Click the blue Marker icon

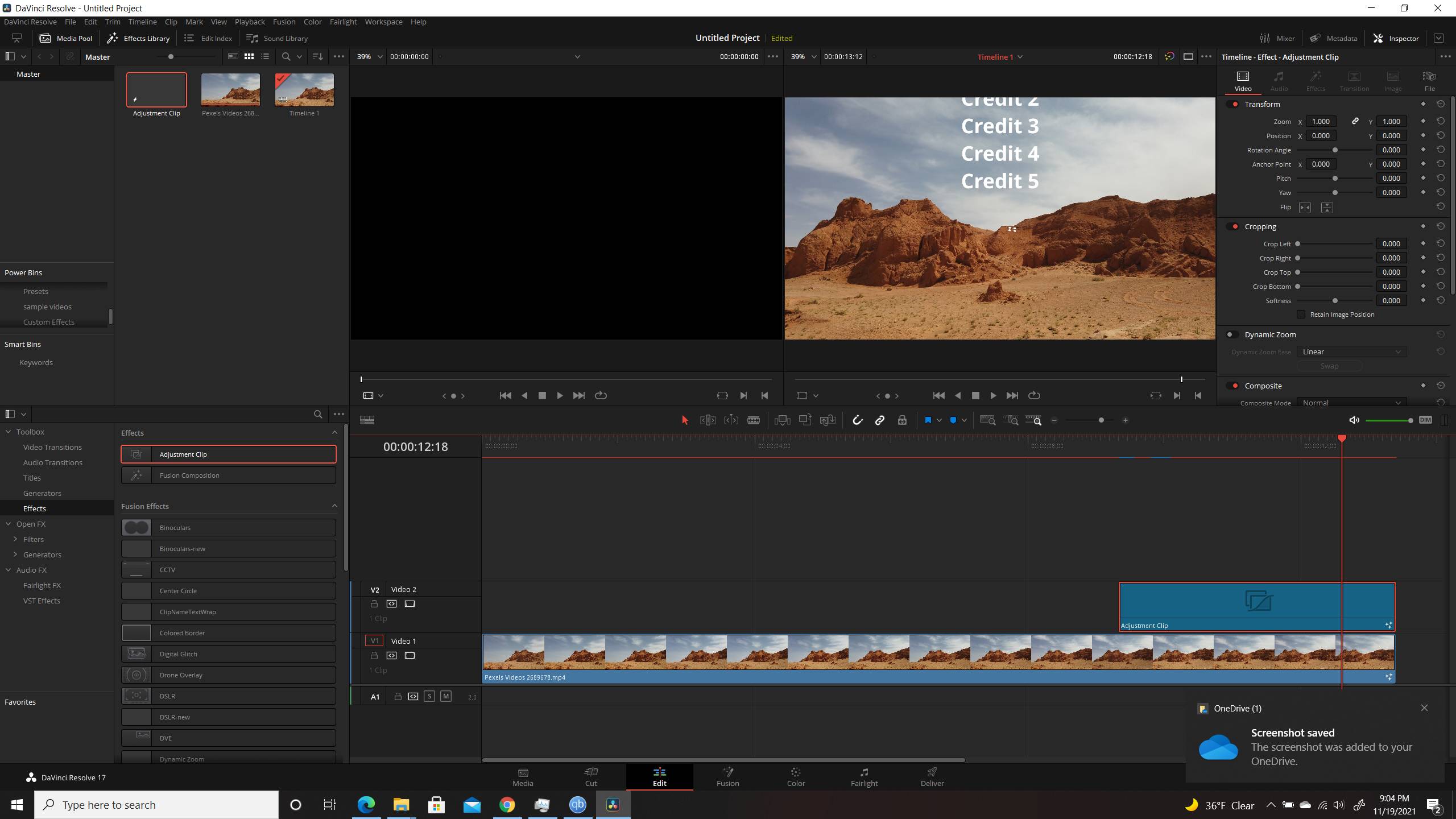(x=953, y=420)
